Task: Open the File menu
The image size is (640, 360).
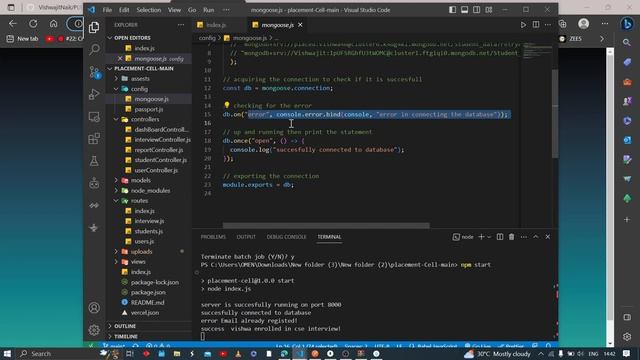Action: [107, 10]
